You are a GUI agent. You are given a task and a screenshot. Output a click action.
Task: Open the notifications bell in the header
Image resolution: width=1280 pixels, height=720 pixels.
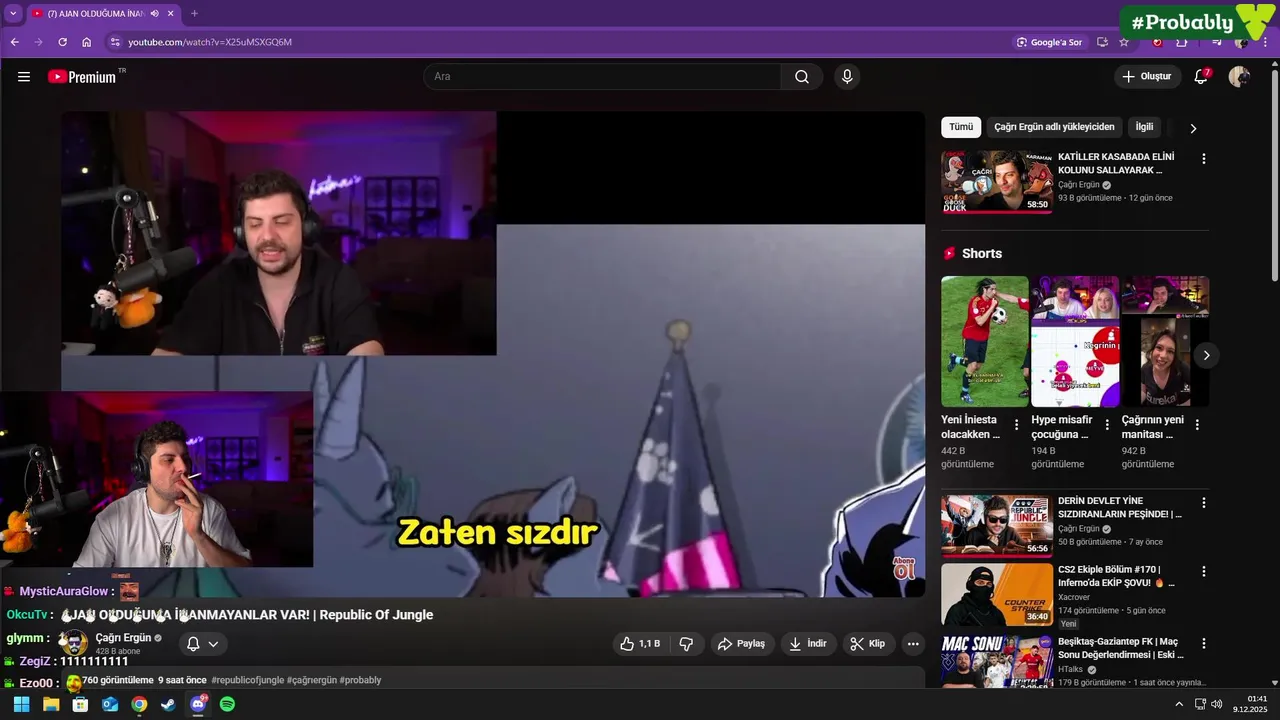1201,77
